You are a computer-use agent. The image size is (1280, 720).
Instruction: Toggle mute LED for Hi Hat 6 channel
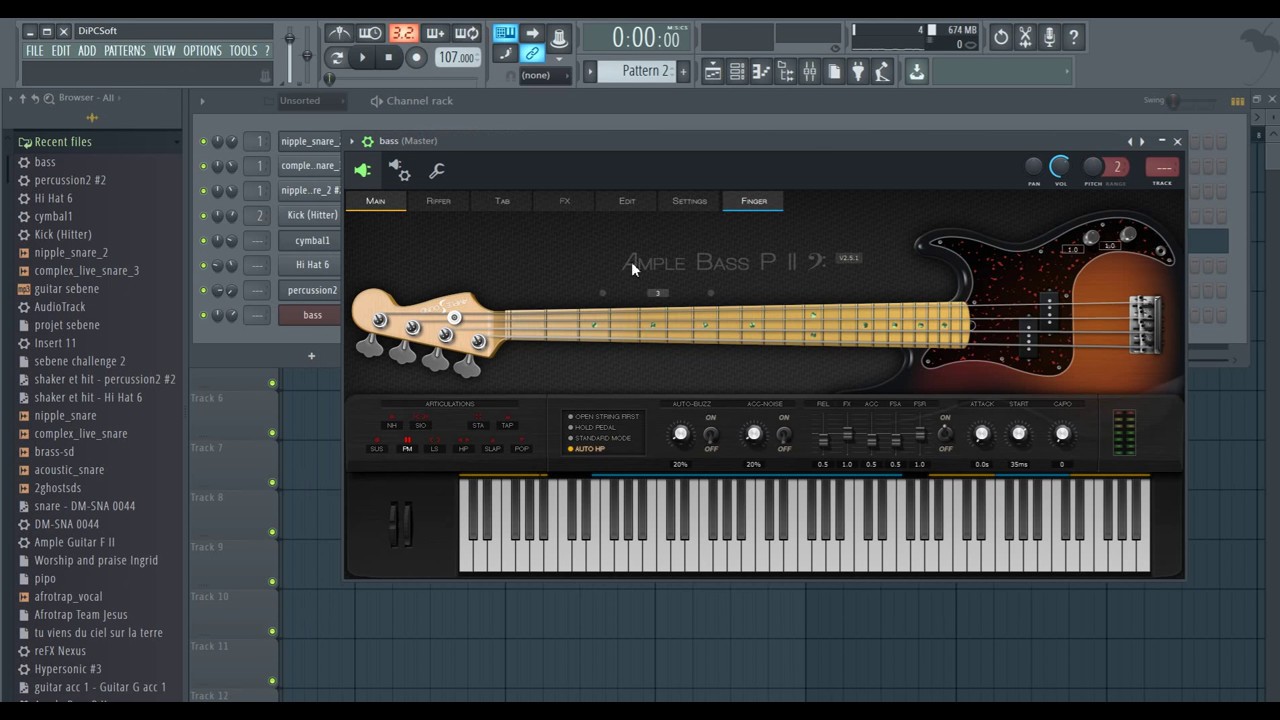[203, 265]
